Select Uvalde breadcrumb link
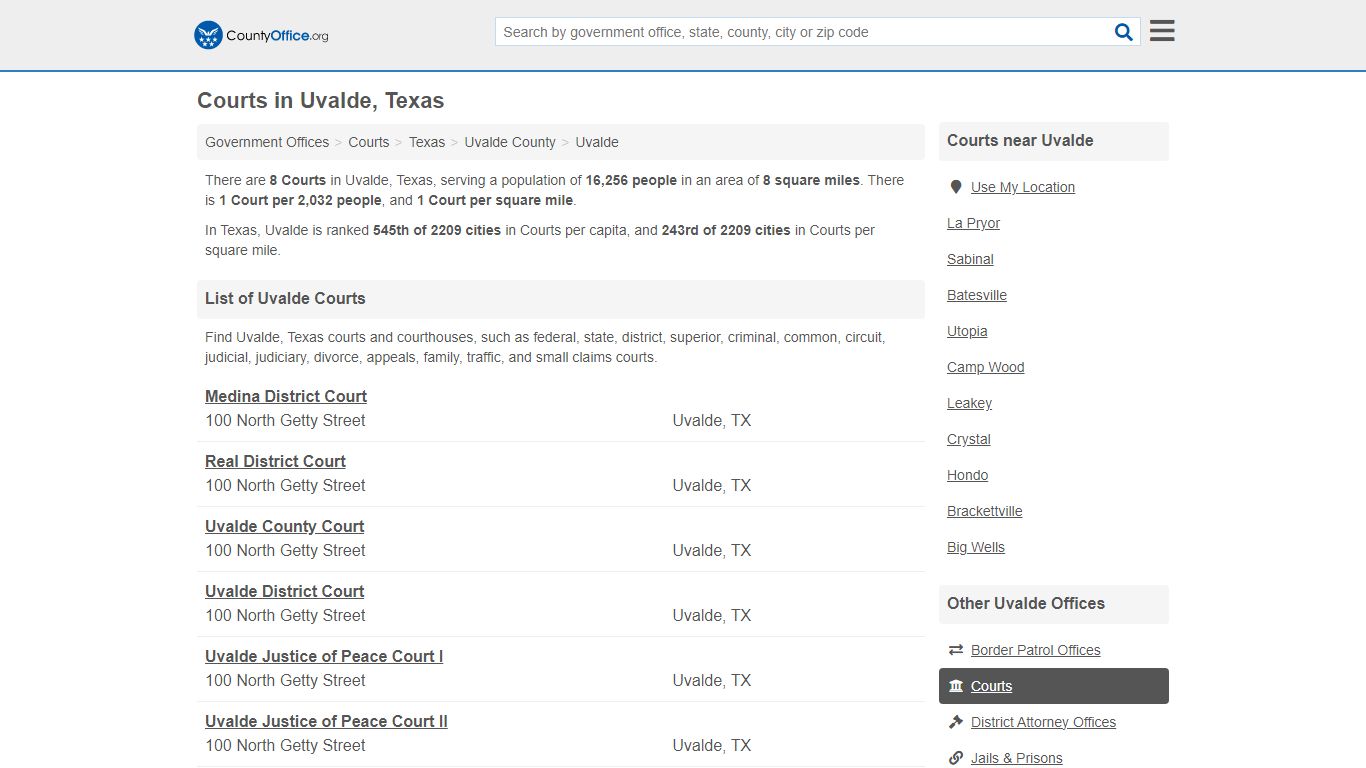Viewport: 1366px width, 768px height. pos(597,142)
